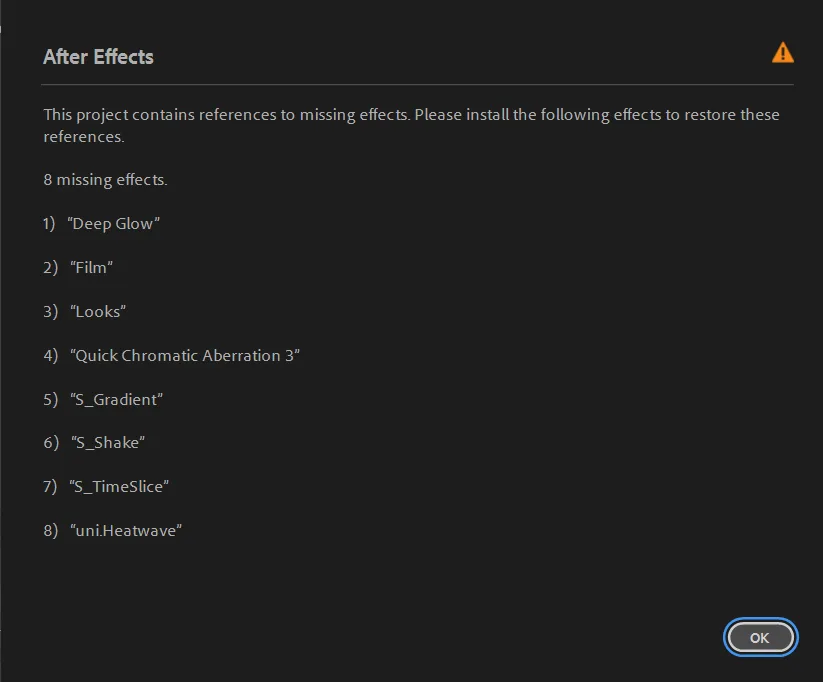Image resolution: width=823 pixels, height=682 pixels.
Task: Click the horizontal divider under the title
Action: tap(418, 85)
